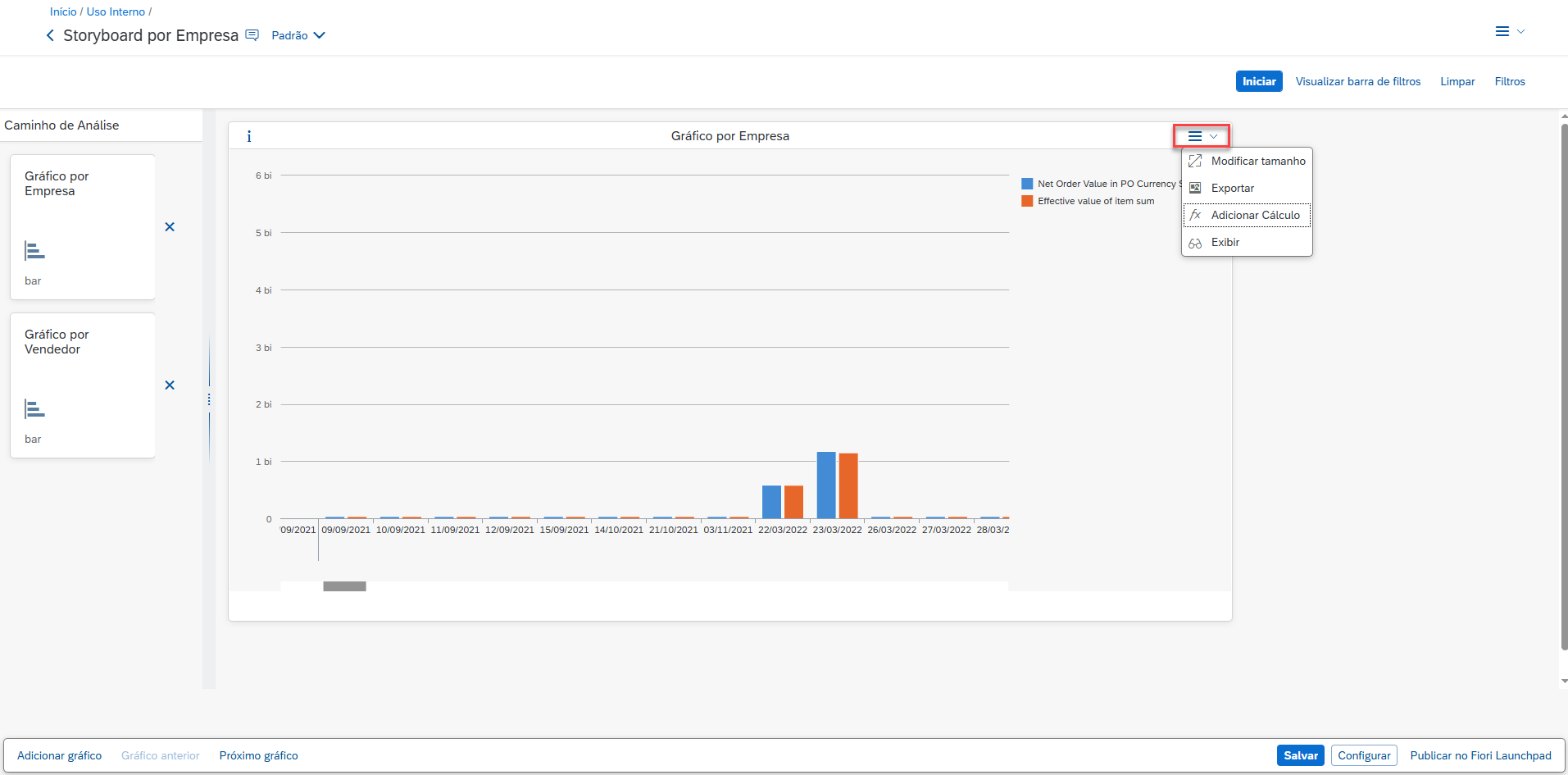The height and width of the screenshot is (775, 1568).
Task: Click the panel splitter grip handle
Action: [209, 399]
